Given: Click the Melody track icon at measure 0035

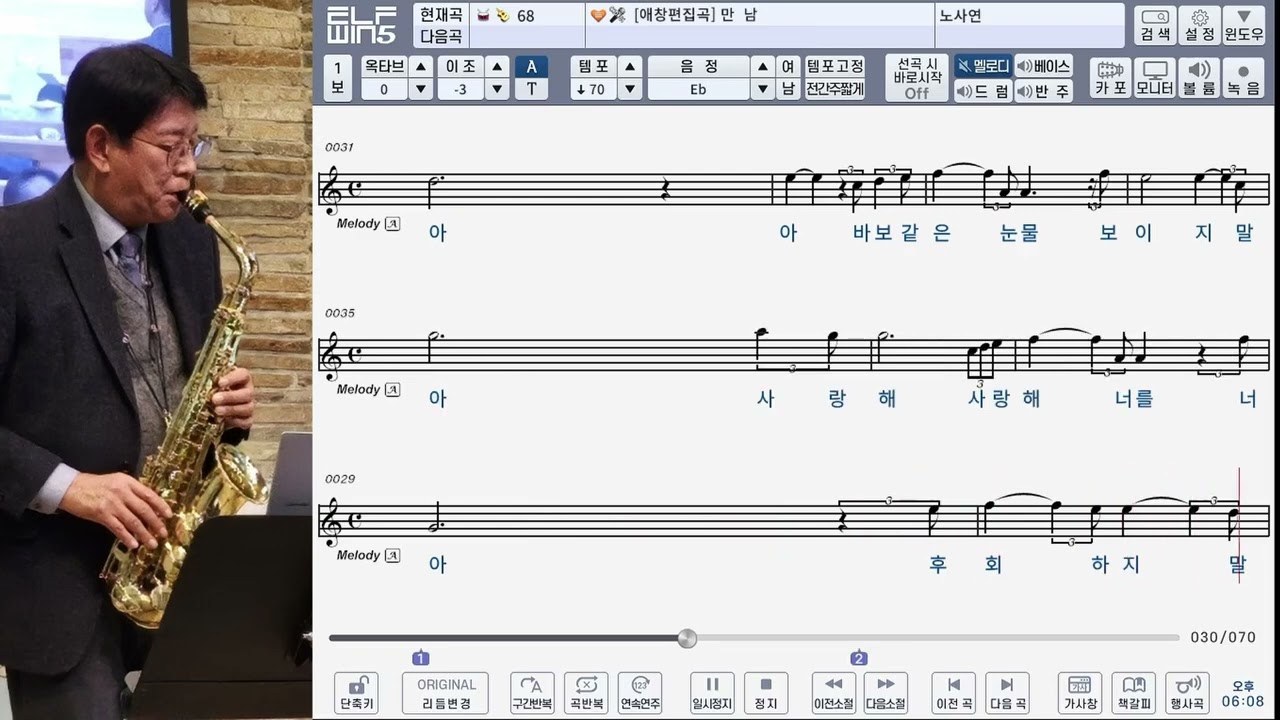Looking at the screenshot, I should pos(392,390).
